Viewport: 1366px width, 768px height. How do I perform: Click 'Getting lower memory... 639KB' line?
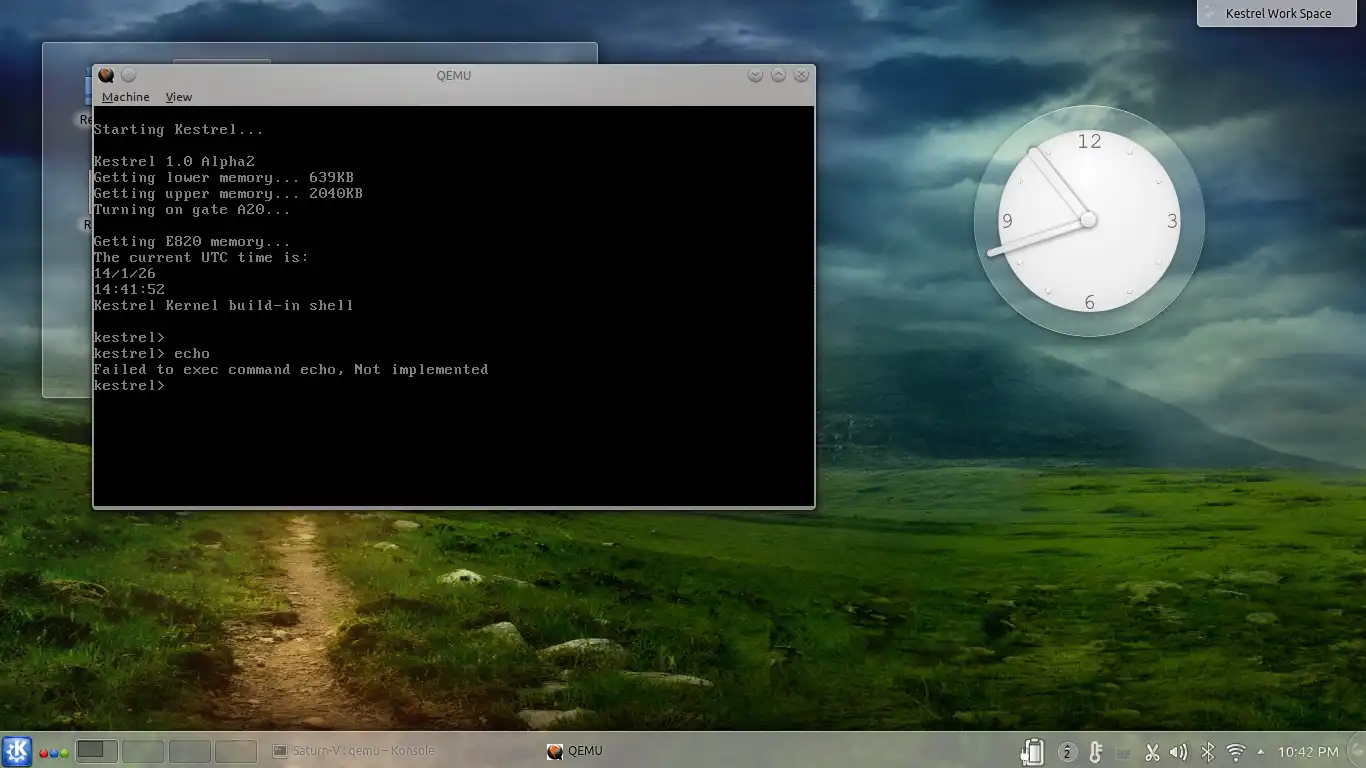pyautogui.click(x=223, y=178)
